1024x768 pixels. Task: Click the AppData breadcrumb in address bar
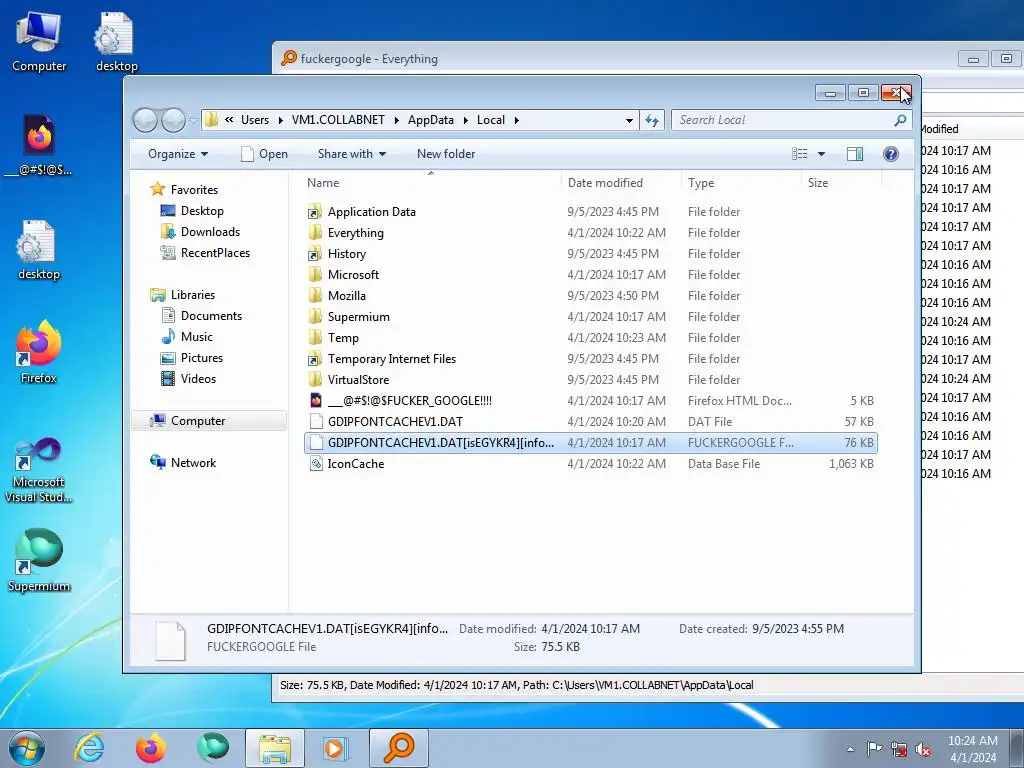[431, 120]
